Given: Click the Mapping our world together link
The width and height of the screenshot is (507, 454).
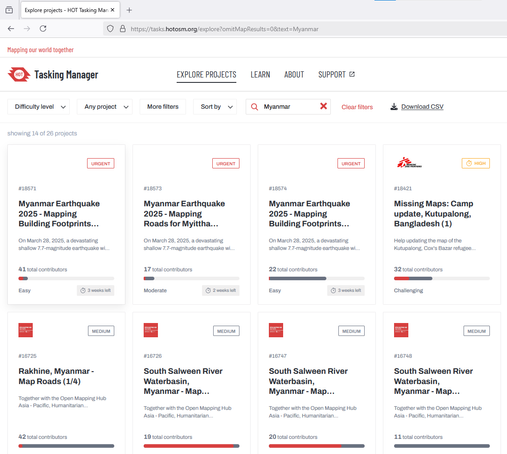Looking at the screenshot, I should point(40,50).
